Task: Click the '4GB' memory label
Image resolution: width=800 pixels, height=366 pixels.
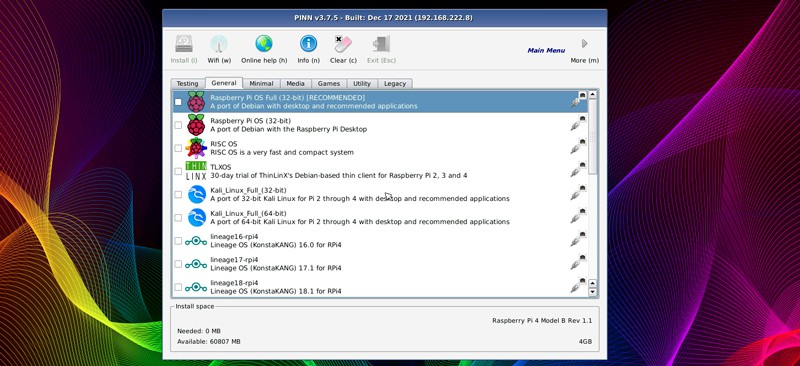Action: click(585, 341)
